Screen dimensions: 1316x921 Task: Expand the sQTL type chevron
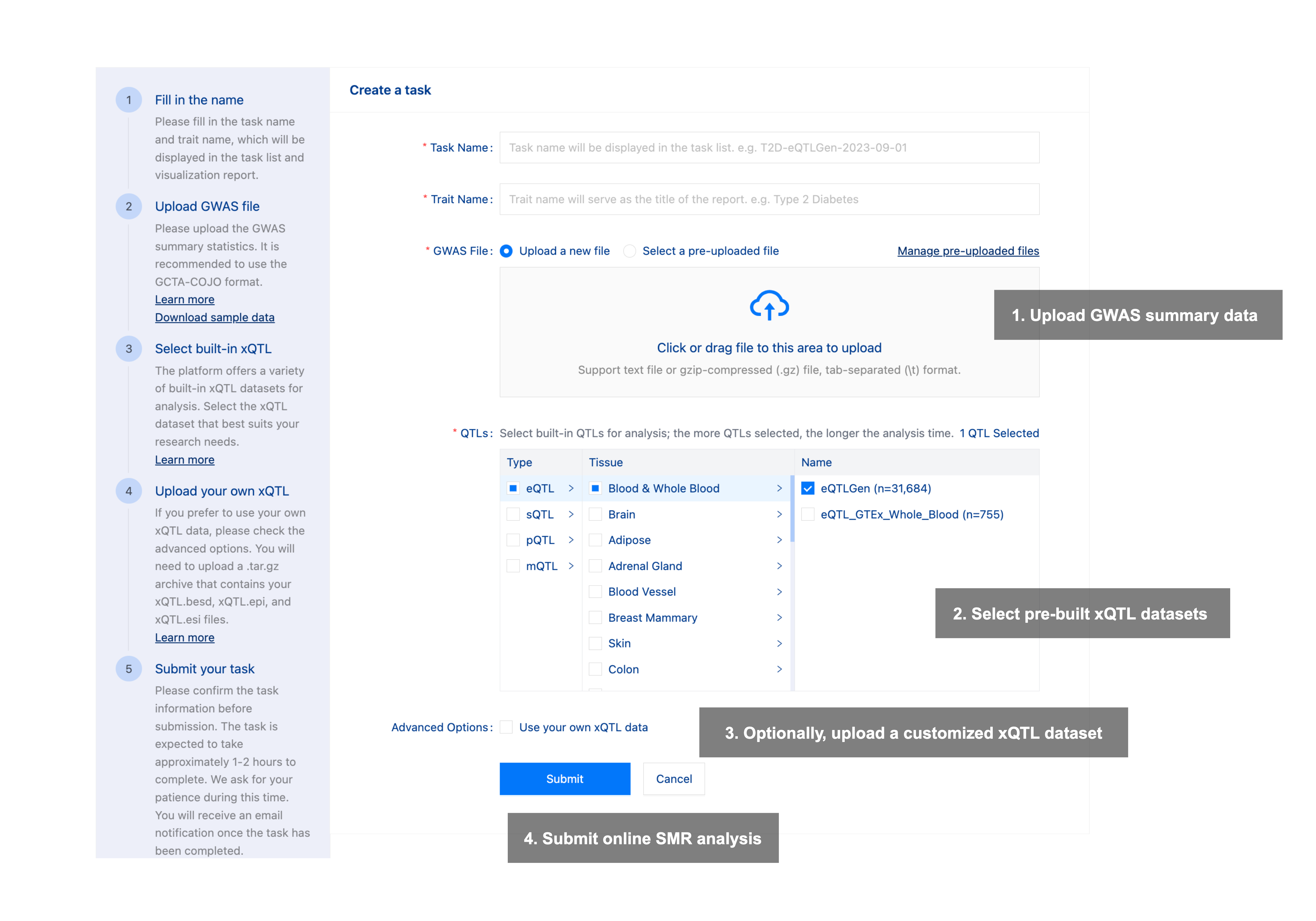(571, 514)
